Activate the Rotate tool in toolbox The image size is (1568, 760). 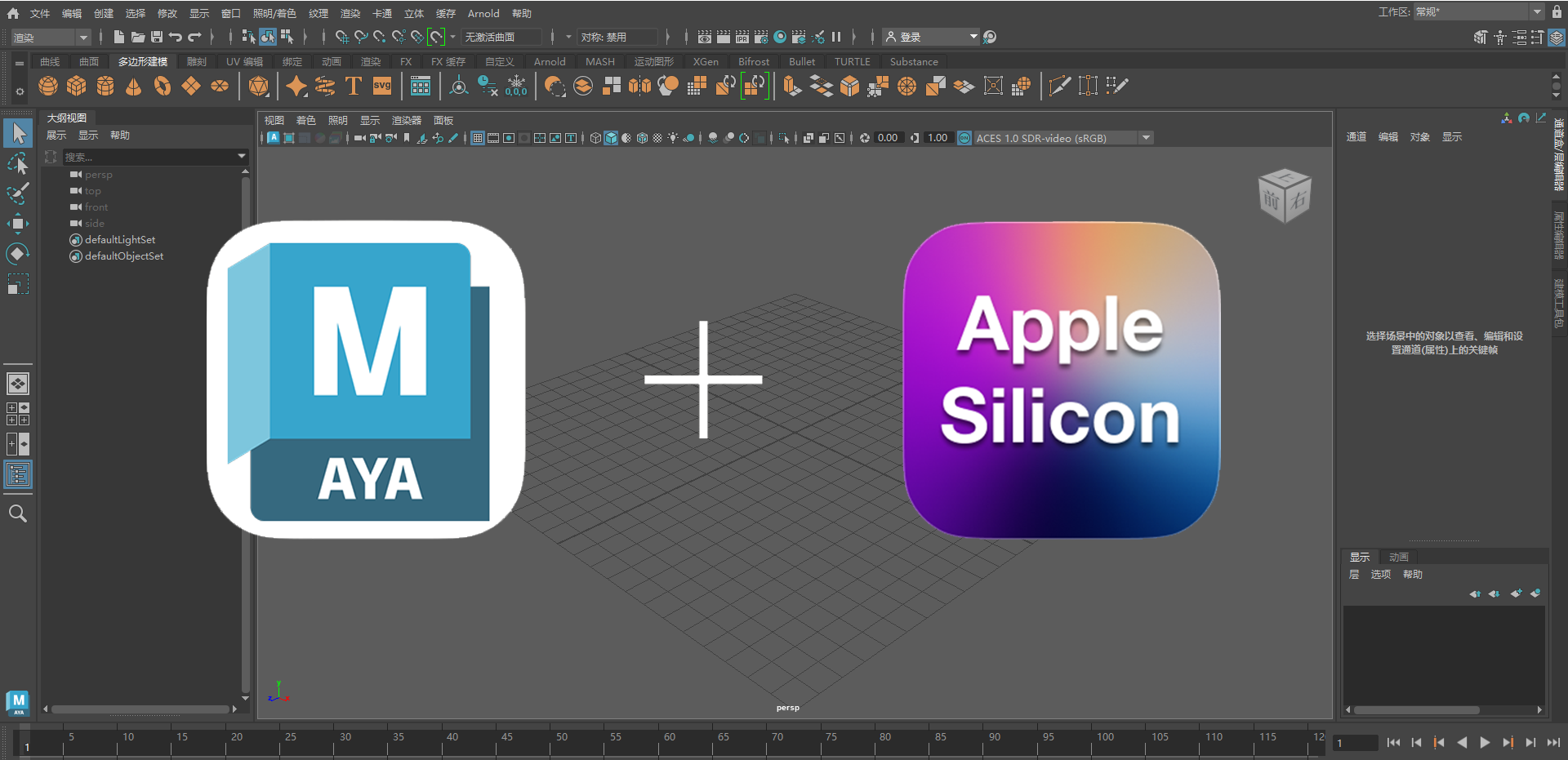click(x=18, y=254)
